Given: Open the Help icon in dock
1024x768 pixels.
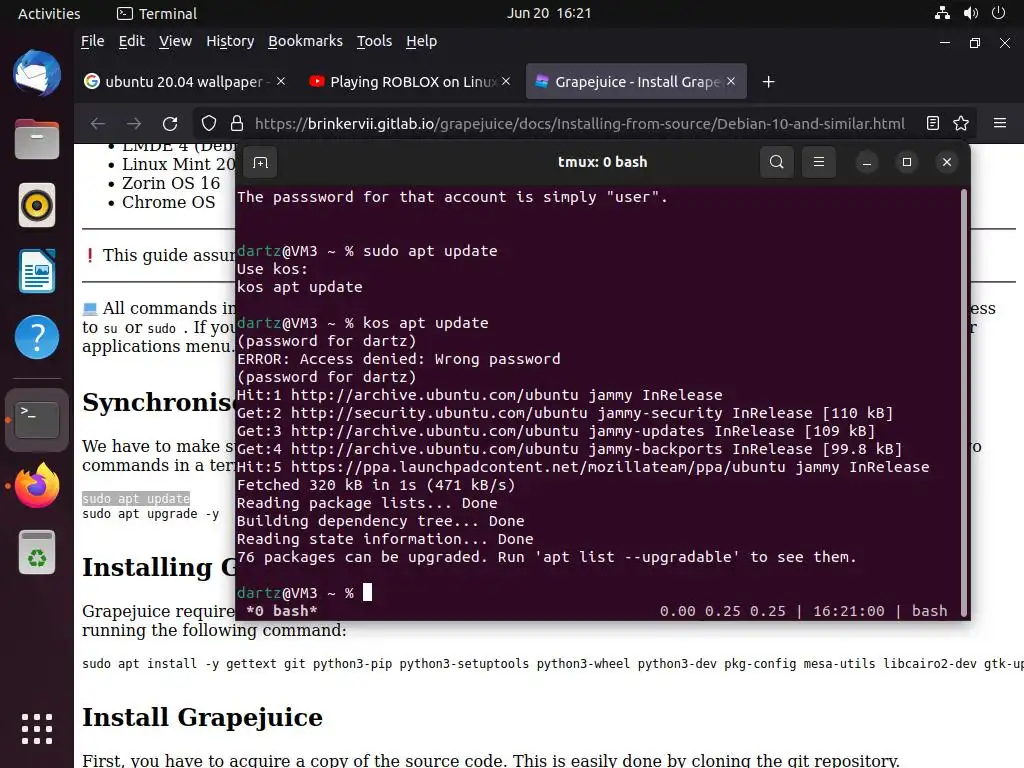Looking at the screenshot, I should point(37,337).
